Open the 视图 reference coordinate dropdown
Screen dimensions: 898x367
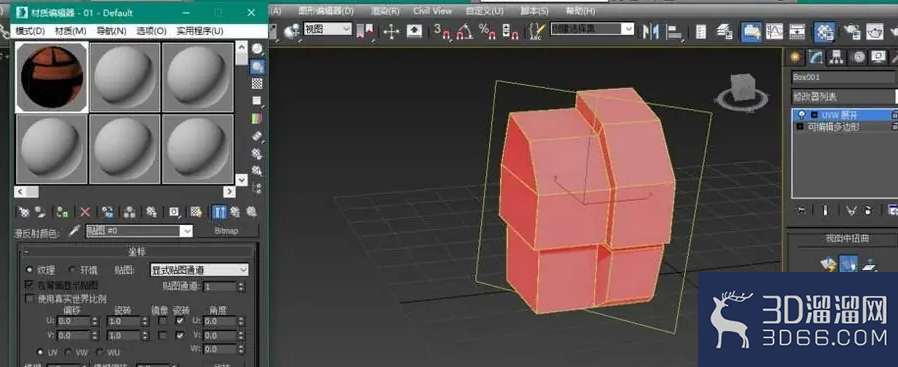(x=327, y=29)
